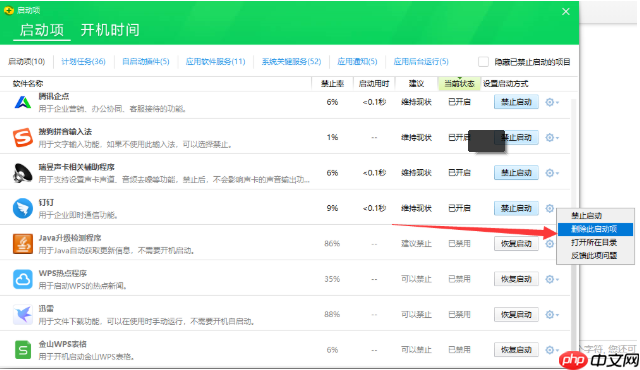Open gear settings menu for WPS热点程序
This screenshot has width=640, height=370.
[552, 279]
